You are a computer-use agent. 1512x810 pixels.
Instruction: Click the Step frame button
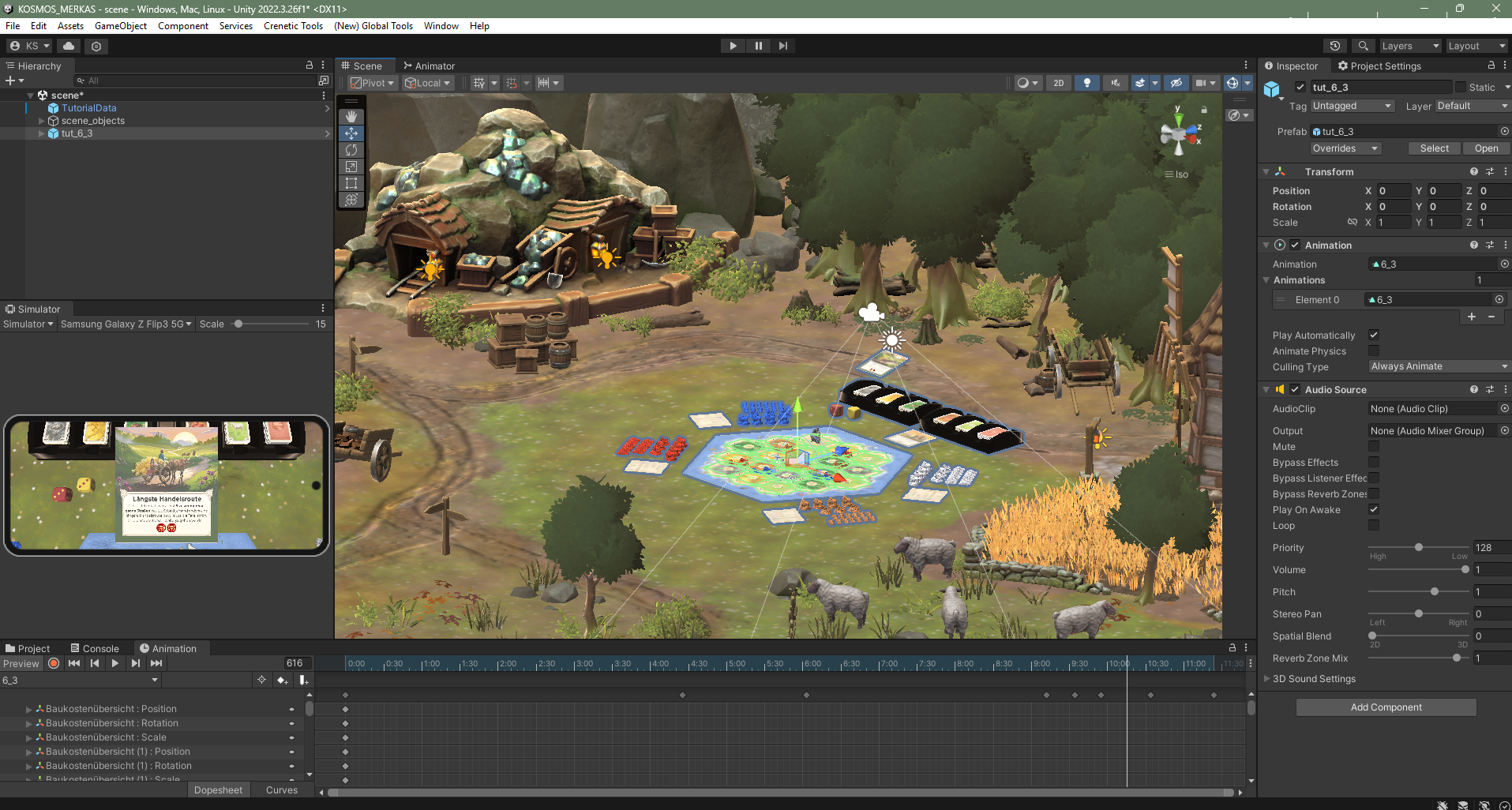coord(782,45)
